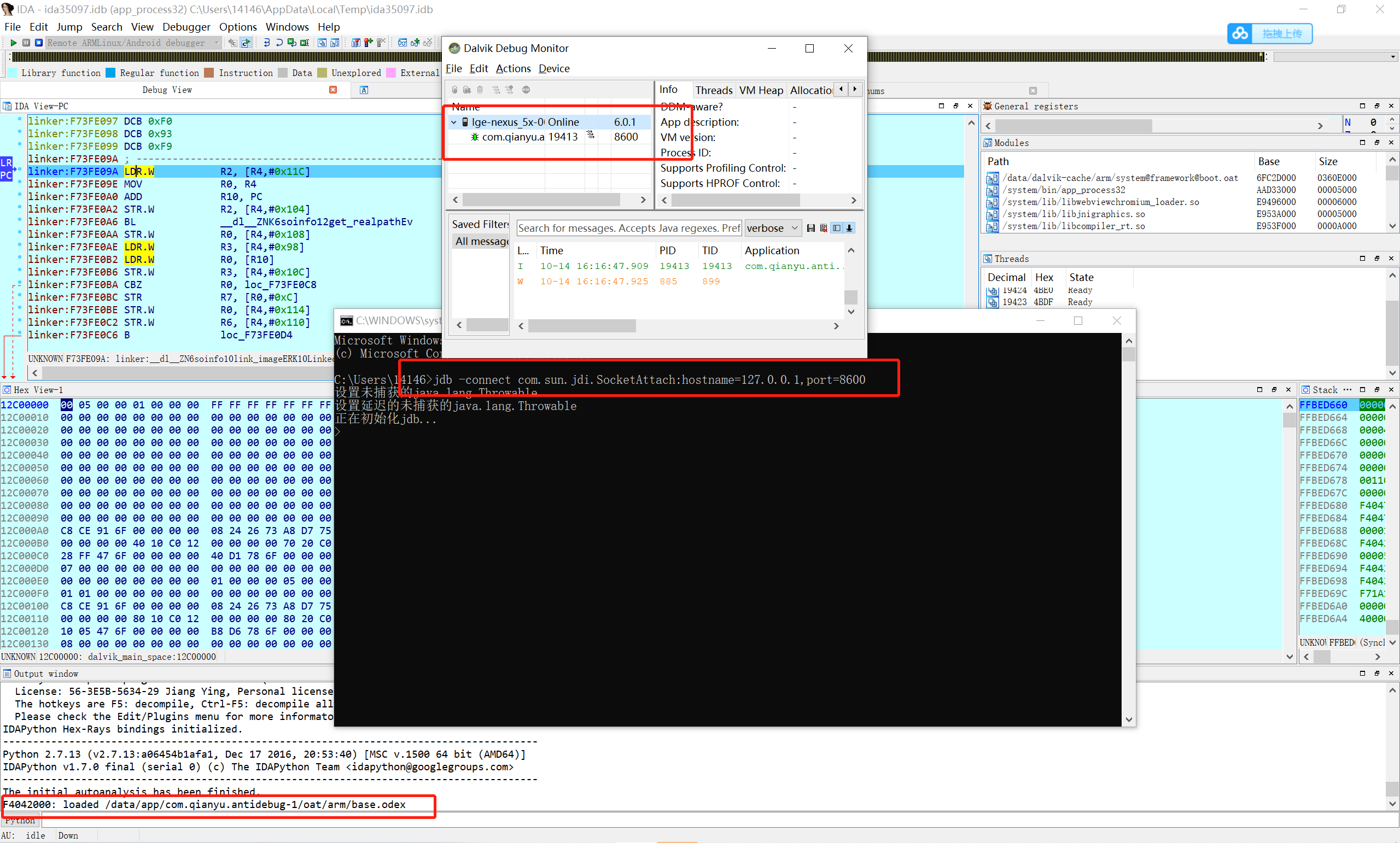The width and height of the screenshot is (1400, 843).
Task: Open the text view icon tab beside Debug View
Action: click(x=364, y=90)
